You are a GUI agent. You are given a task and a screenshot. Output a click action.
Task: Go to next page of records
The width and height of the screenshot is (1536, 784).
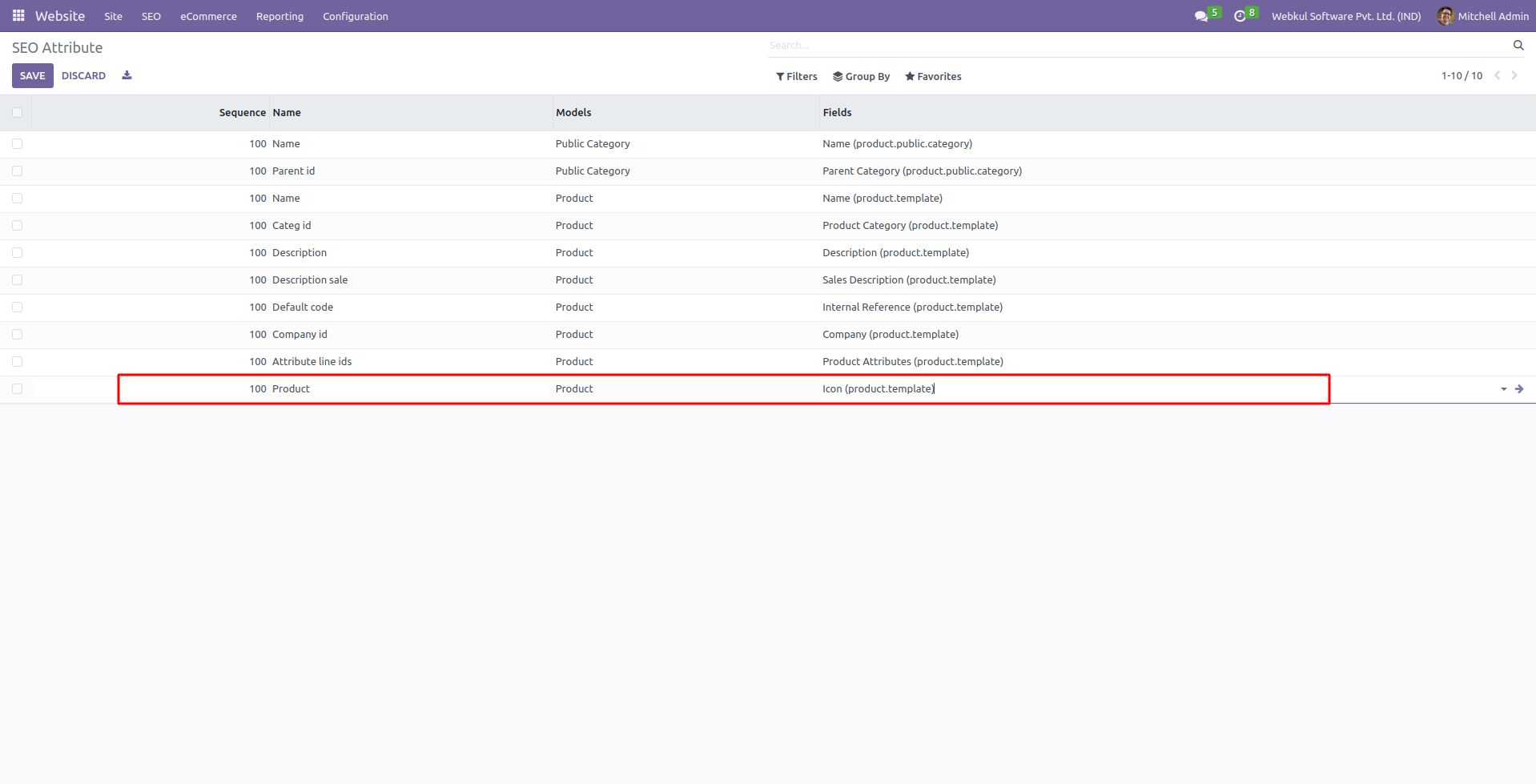click(x=1514, y=75)
